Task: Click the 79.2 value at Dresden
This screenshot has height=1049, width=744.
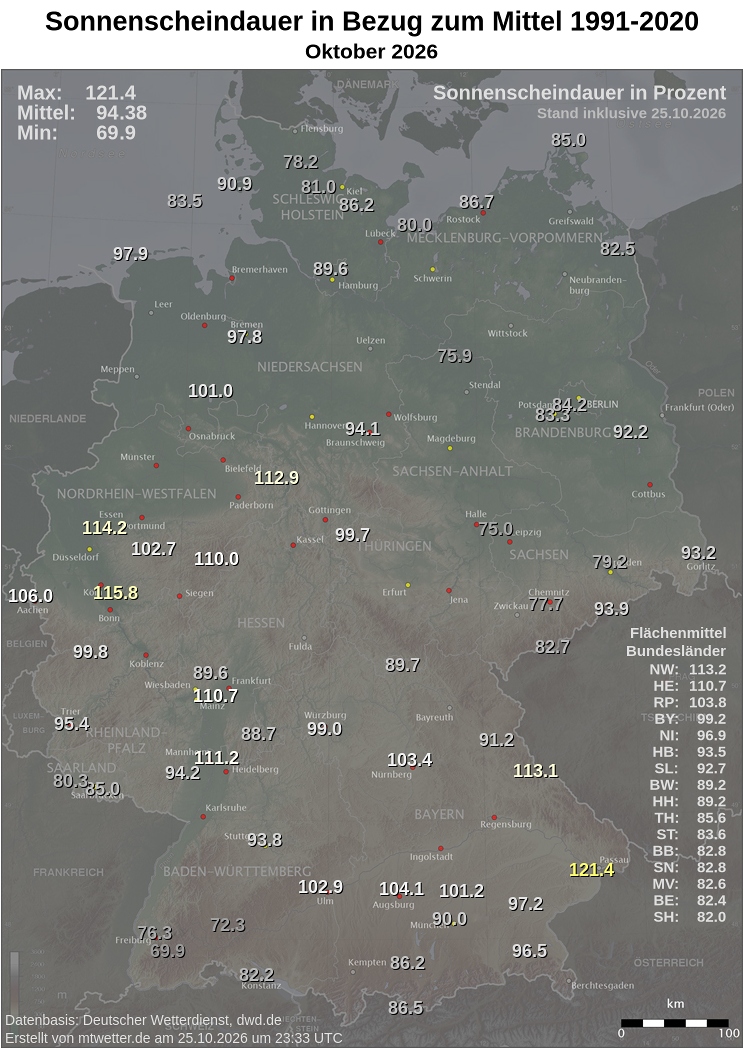Action: click(610, 562)
